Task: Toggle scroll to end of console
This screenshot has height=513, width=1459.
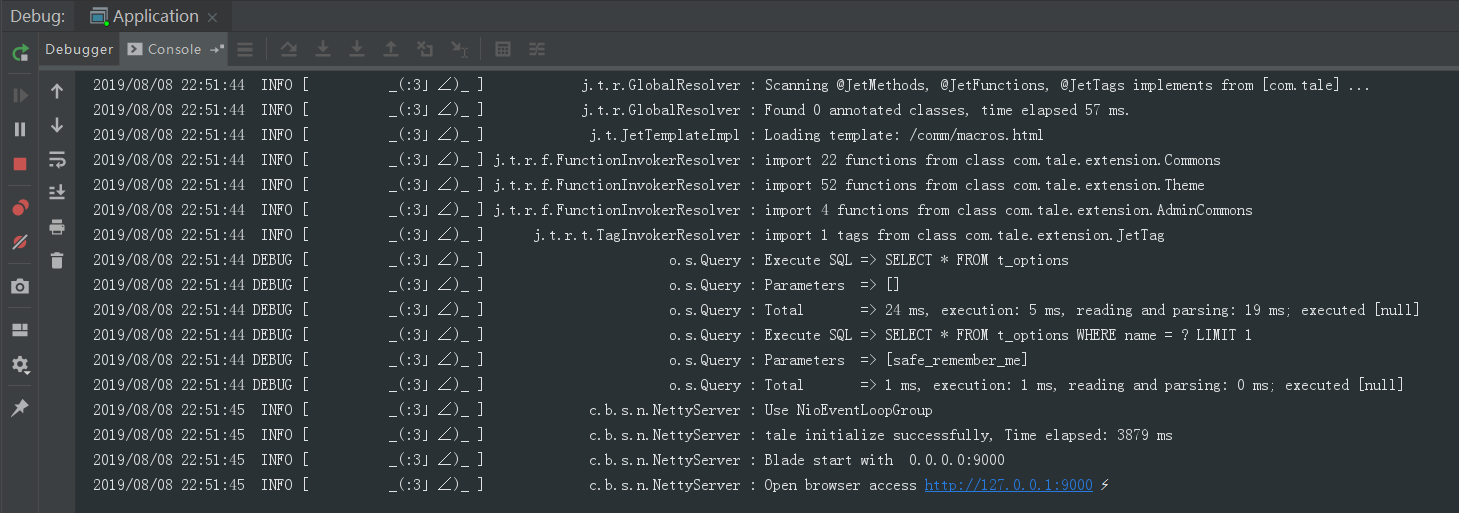Action: (x=57, y=192)
